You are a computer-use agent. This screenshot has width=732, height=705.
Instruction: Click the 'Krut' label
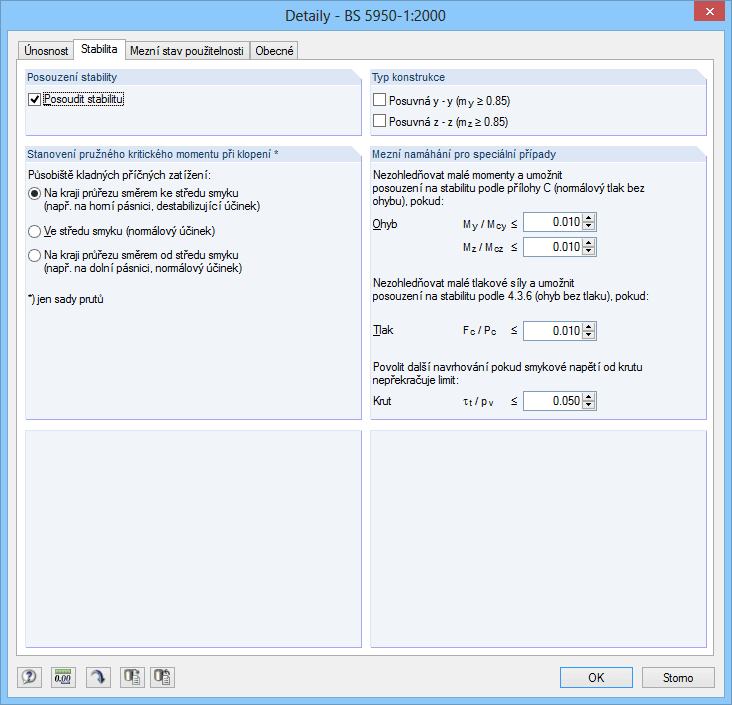tap(382, 401)
